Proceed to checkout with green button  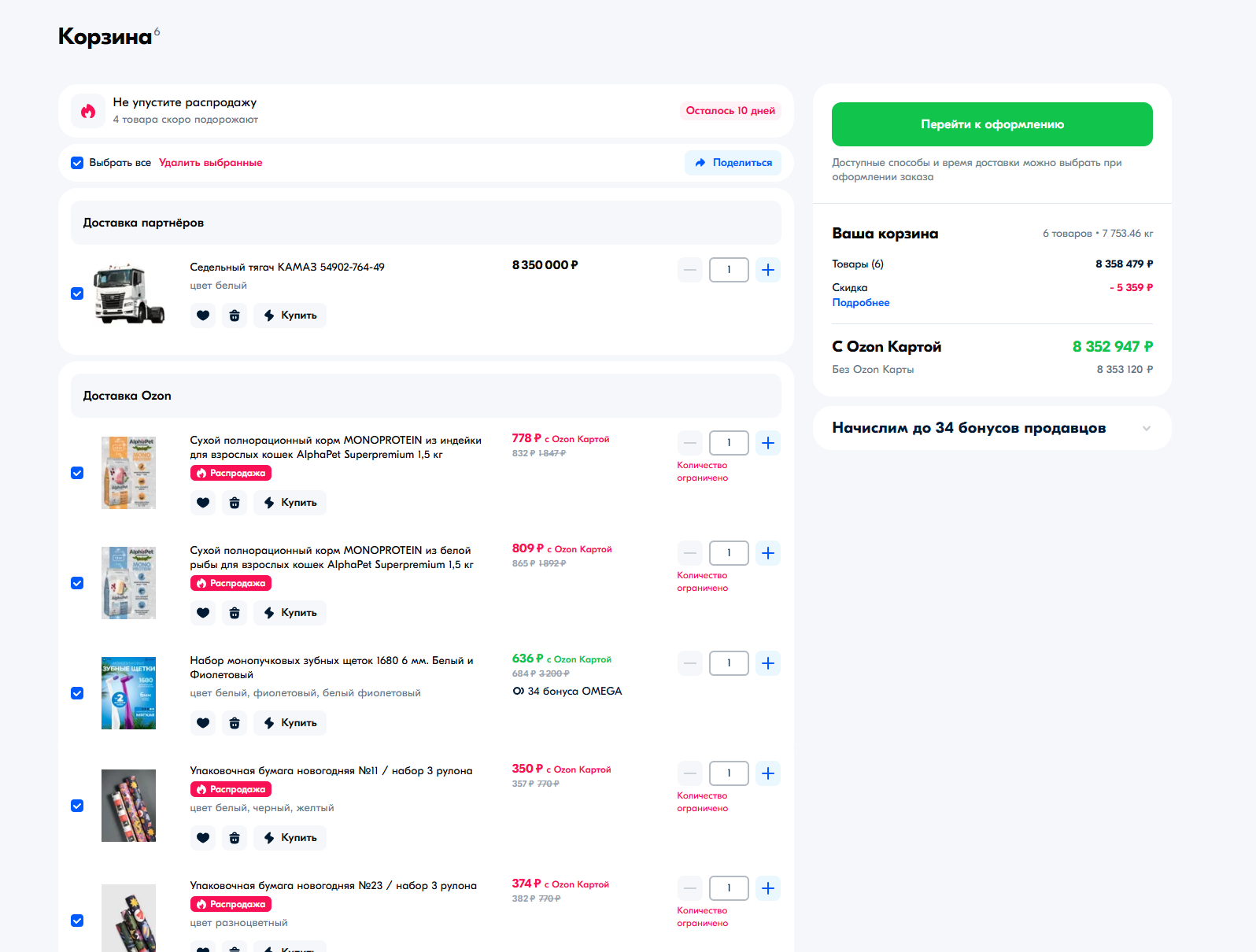click(x=992, y=124)
